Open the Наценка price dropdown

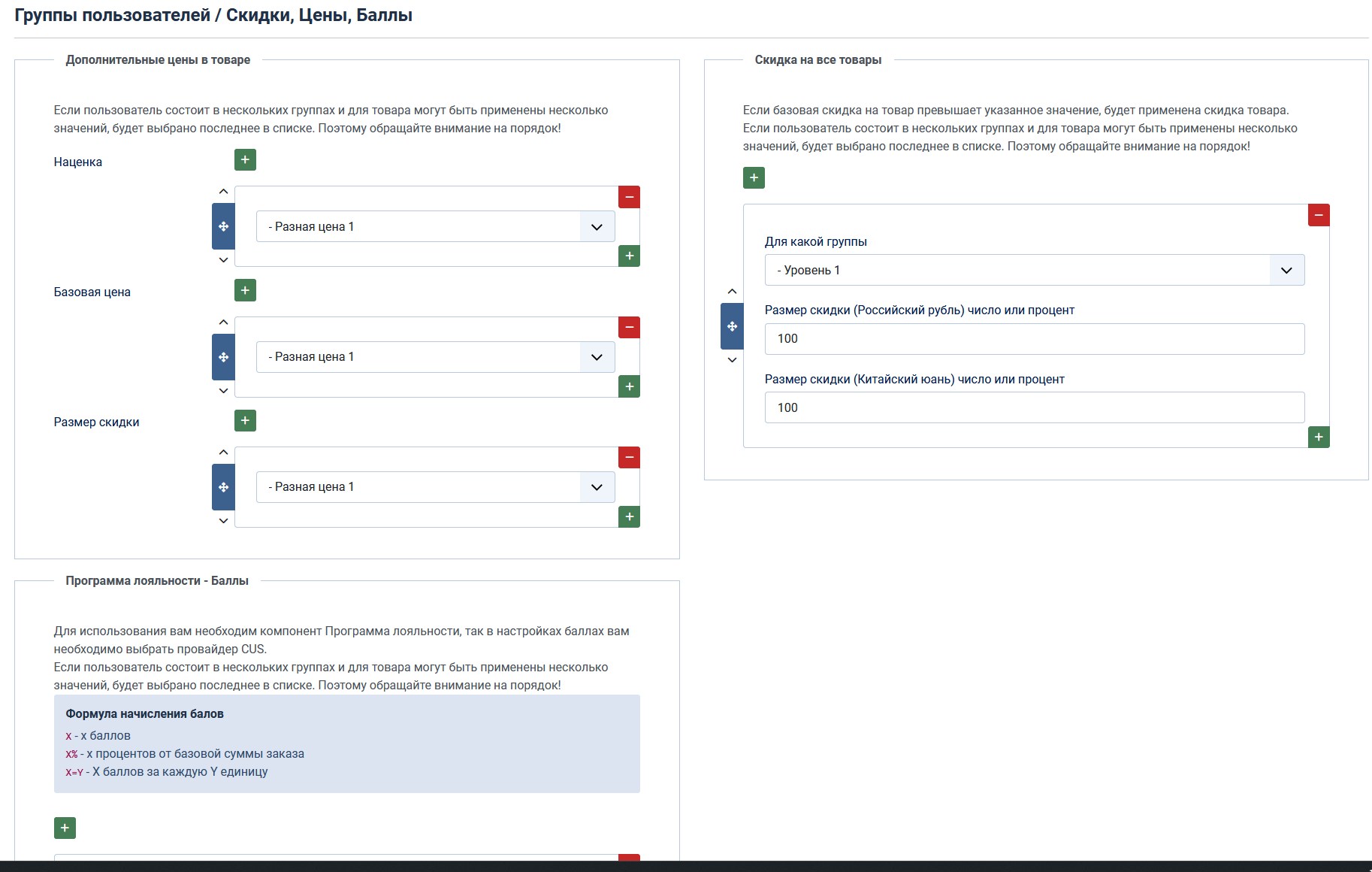[x=435, y=226]
